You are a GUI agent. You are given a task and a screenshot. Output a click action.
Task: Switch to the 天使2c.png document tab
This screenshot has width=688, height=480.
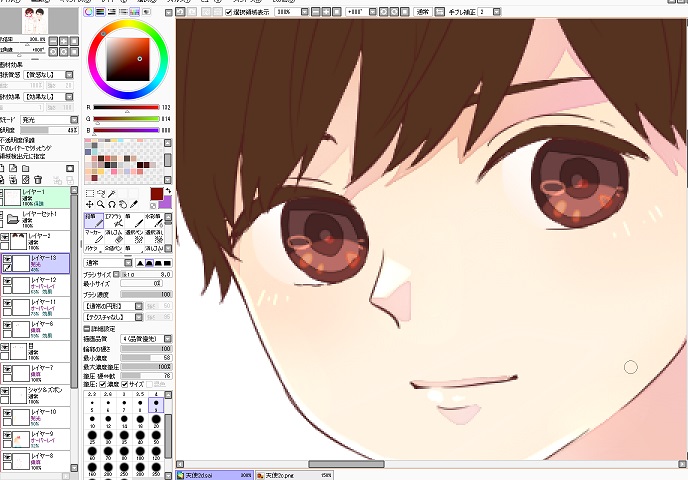pos(294,475)
